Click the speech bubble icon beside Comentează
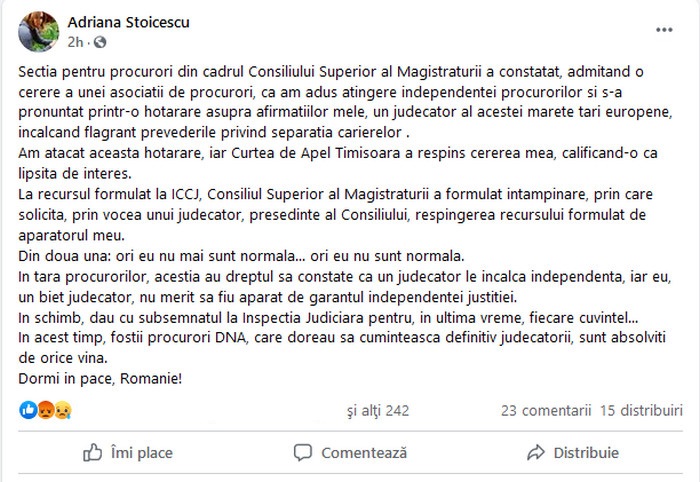This screenshot has width=700, height=482. pos(303,453)
